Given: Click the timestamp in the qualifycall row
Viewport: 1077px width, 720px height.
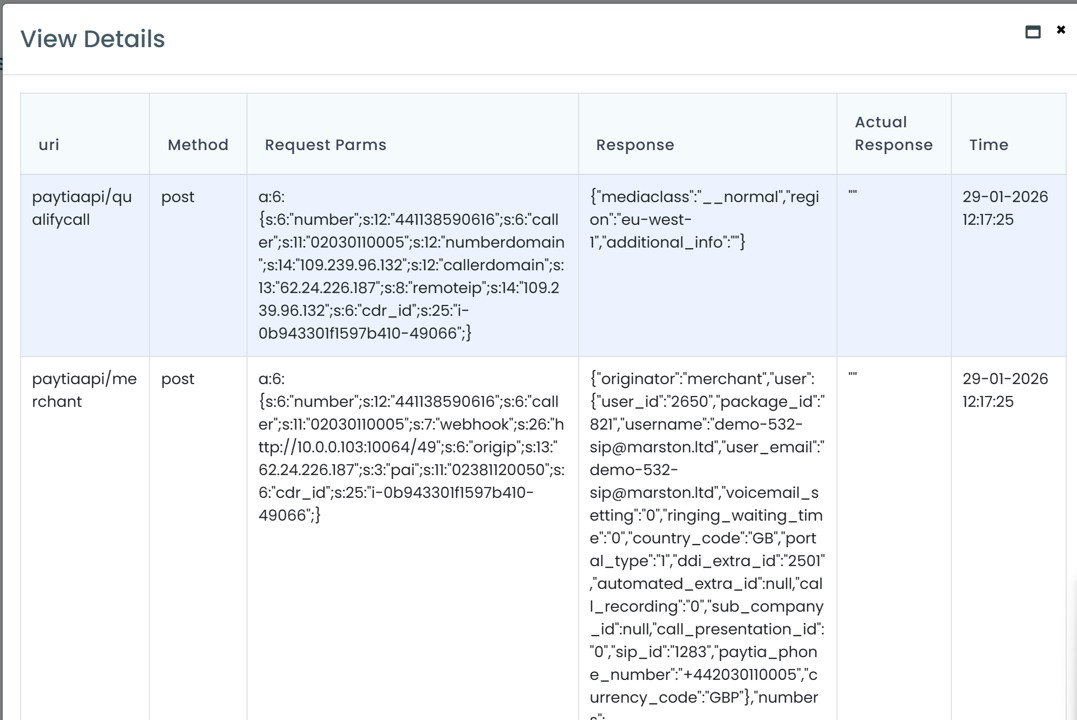Looking at the screenshot, I should point(1005,208).
